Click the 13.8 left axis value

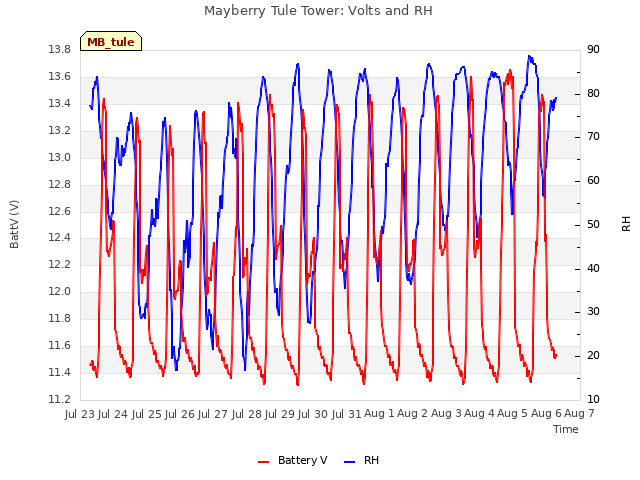(x=60, y=50)
